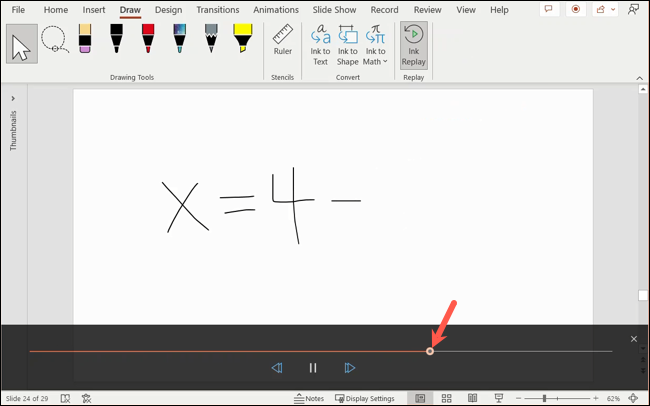Click the zoom in plus button
This screenshot has height=406, width=650.
coord(596,399)
